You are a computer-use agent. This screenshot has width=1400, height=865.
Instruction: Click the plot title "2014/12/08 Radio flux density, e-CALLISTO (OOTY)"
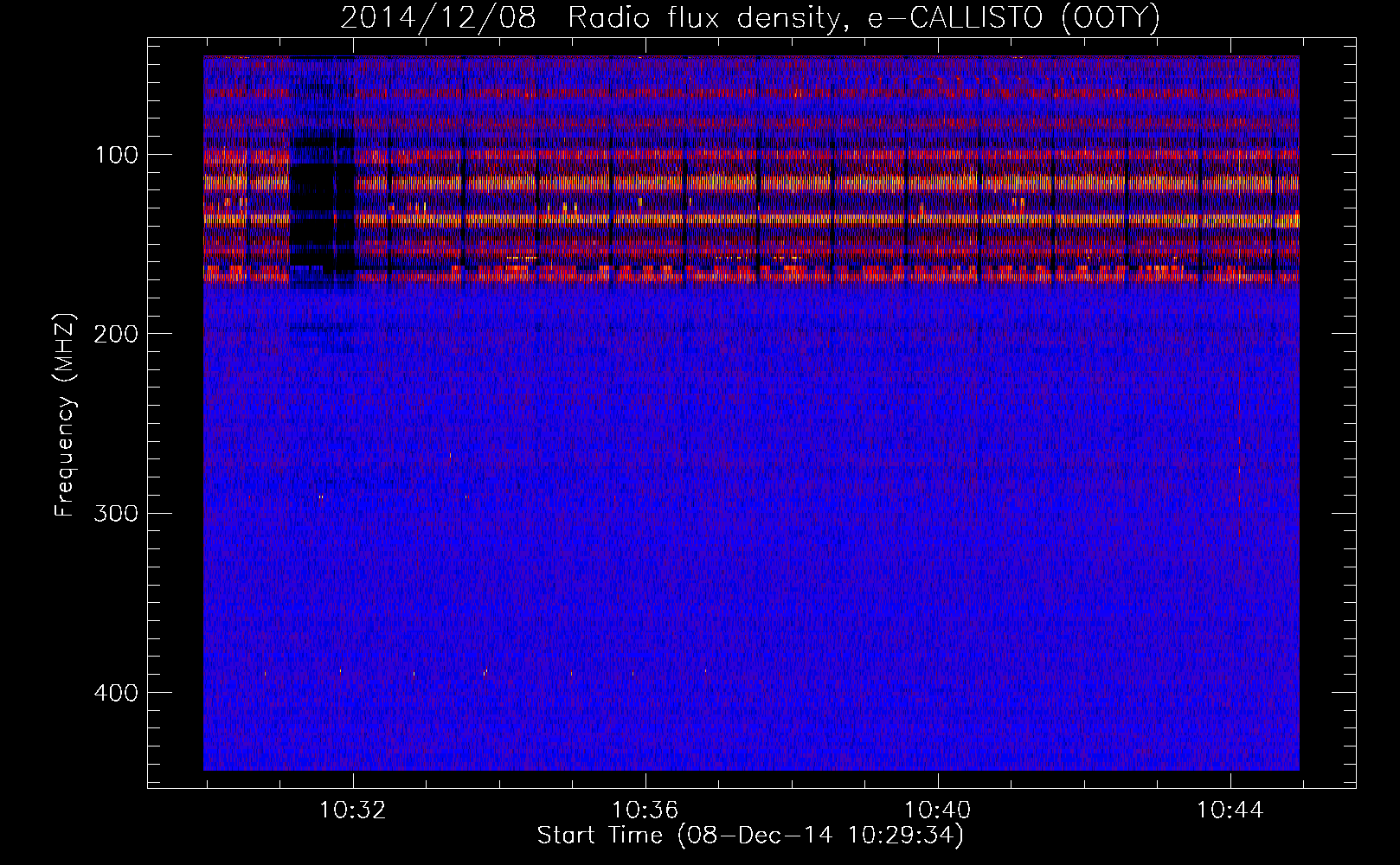pos(750,17)
